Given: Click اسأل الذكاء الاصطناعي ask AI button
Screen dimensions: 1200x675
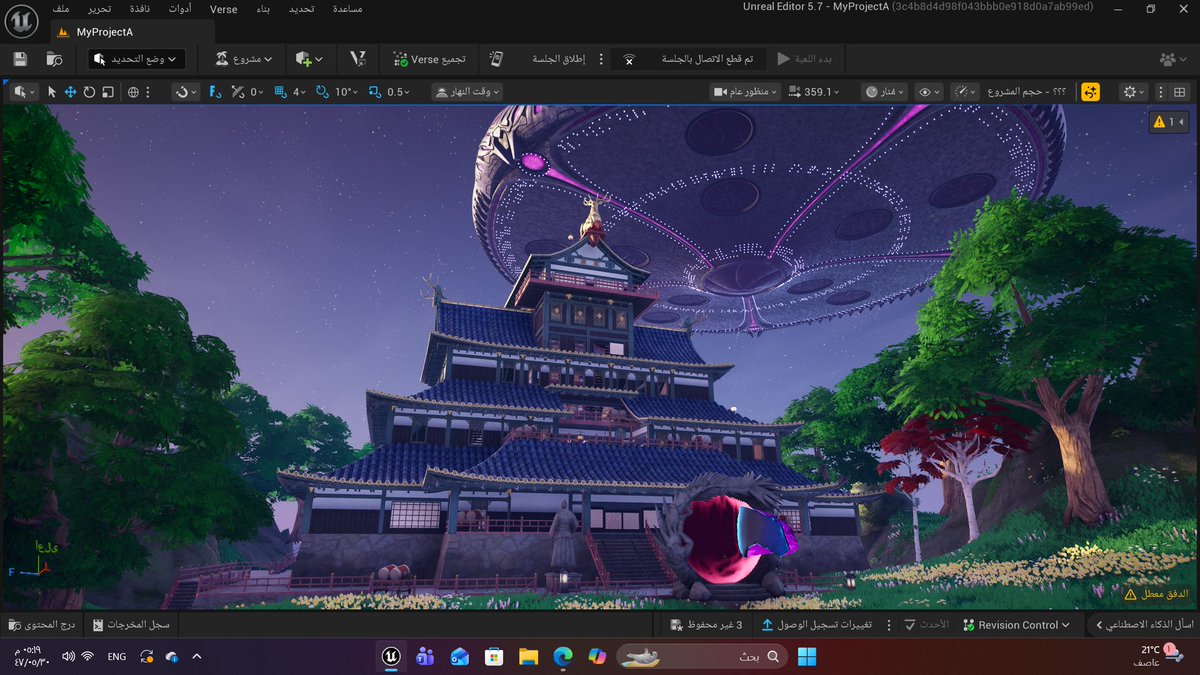Looking at the screenshot, I should [x=1146, y=625].
